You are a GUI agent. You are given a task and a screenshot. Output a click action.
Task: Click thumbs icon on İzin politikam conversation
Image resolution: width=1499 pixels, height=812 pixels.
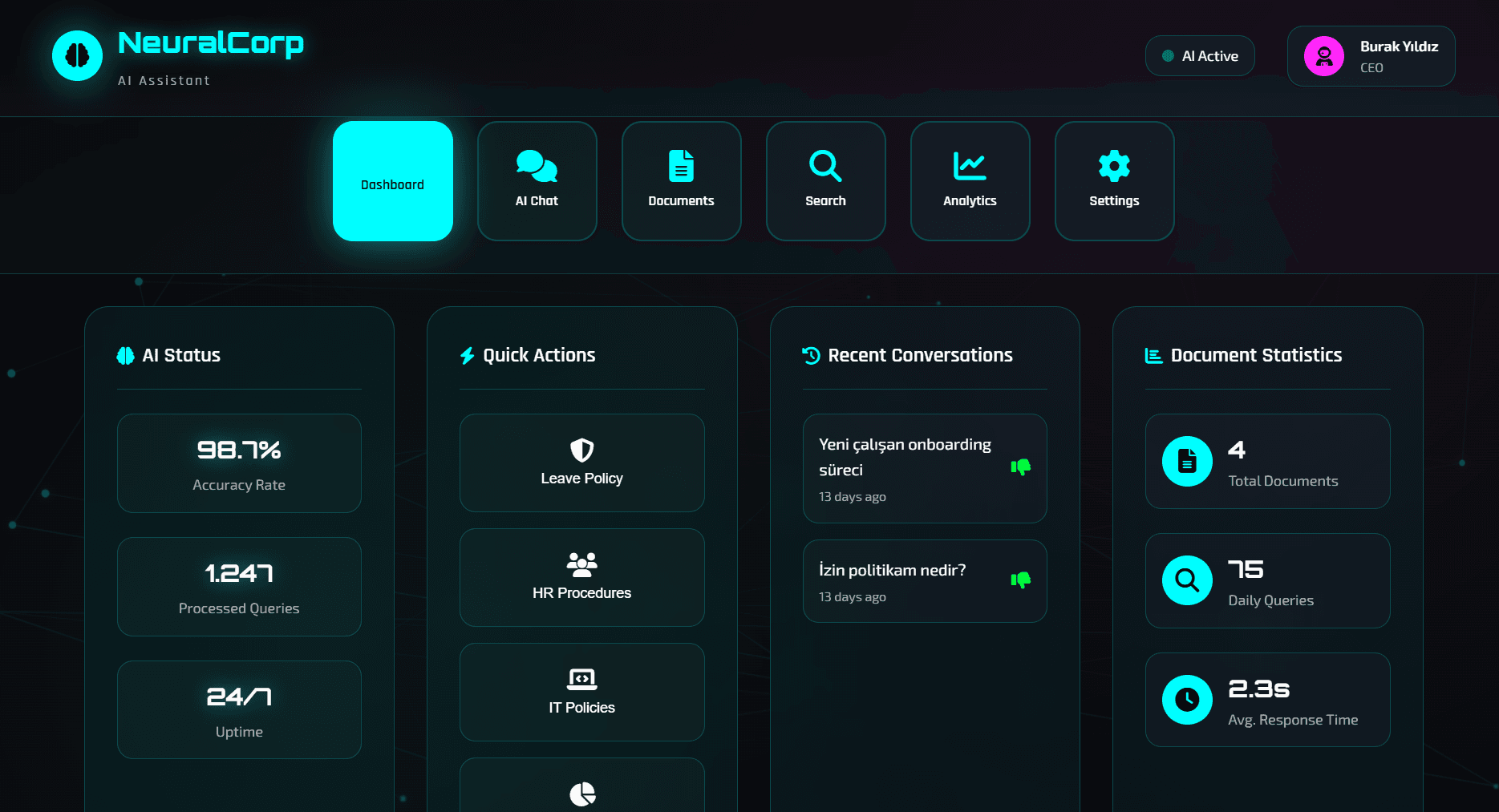click(1020, 580)
